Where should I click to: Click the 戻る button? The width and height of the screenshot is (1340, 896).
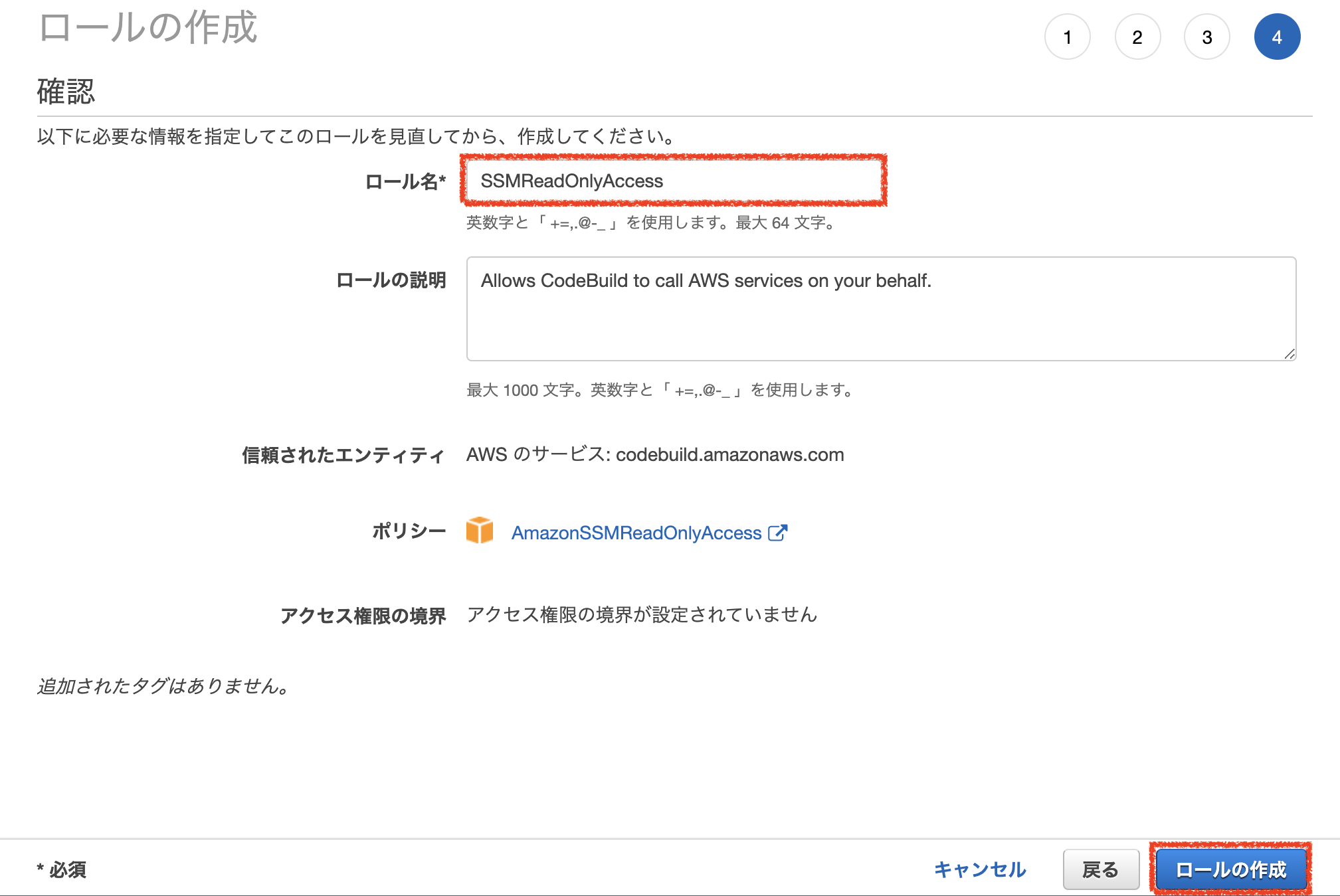click(1101, 869)
